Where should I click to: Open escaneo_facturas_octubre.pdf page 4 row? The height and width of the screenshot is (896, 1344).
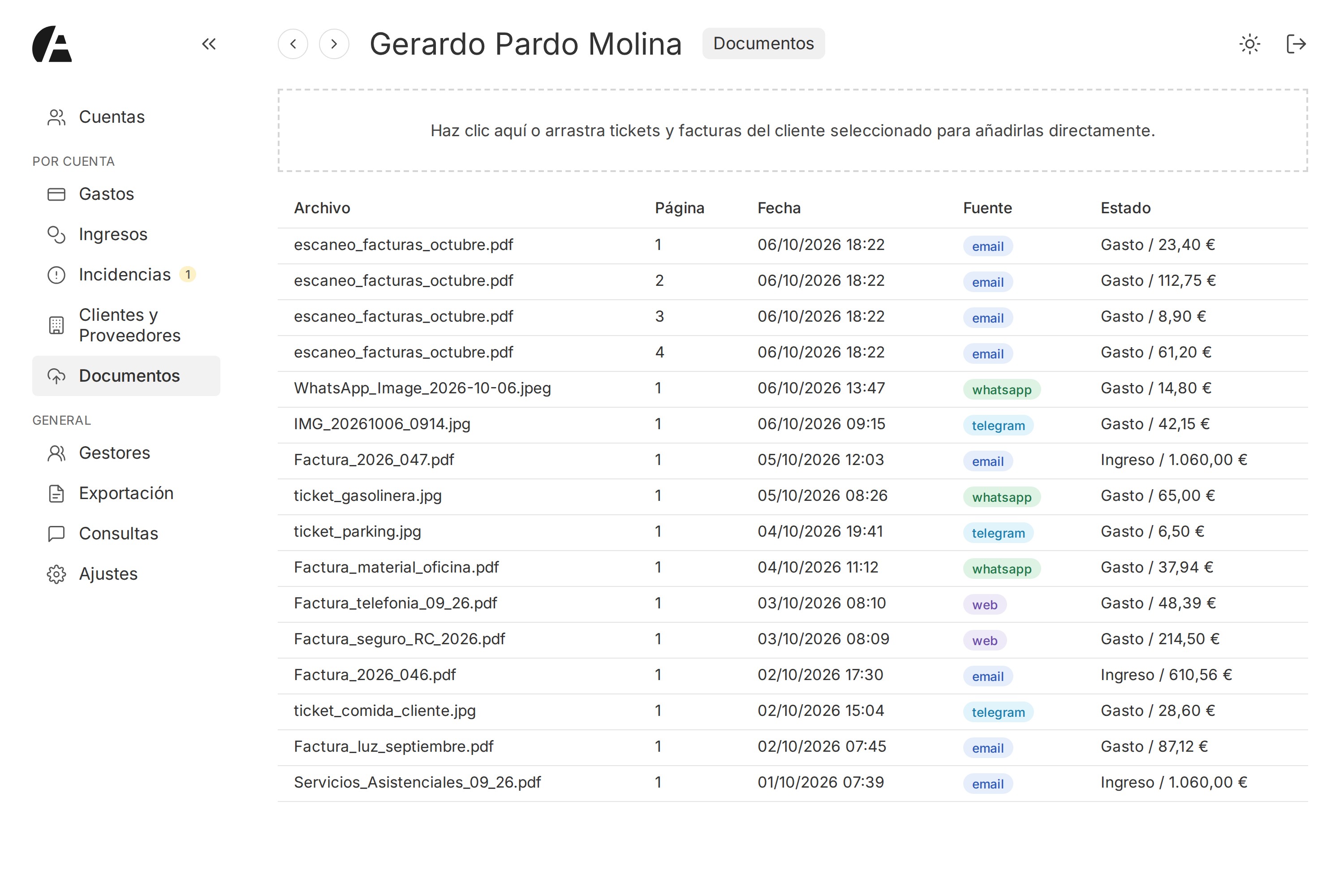pyautogui.click(x=793, y=354)
